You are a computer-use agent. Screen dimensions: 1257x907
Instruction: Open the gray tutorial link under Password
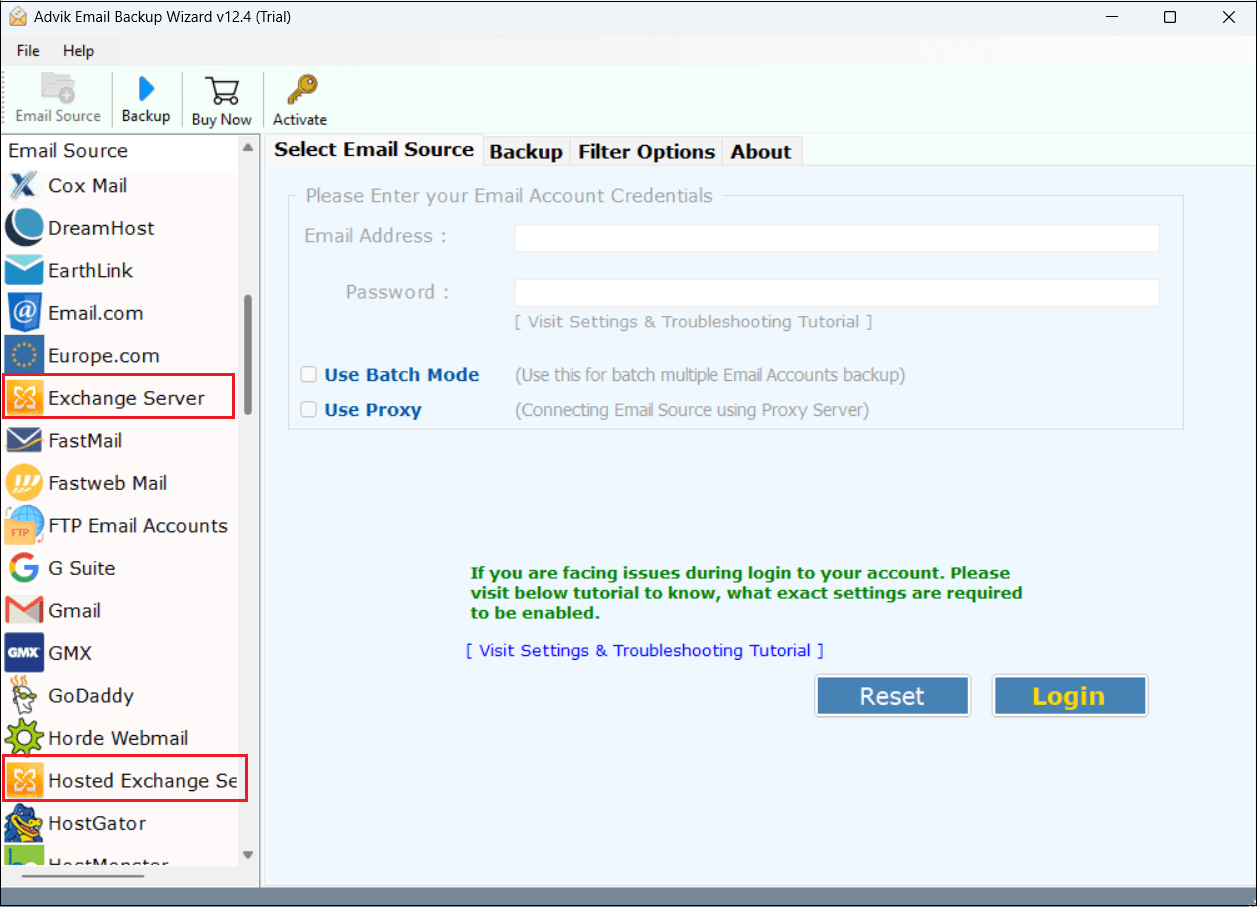coord(693,322)
